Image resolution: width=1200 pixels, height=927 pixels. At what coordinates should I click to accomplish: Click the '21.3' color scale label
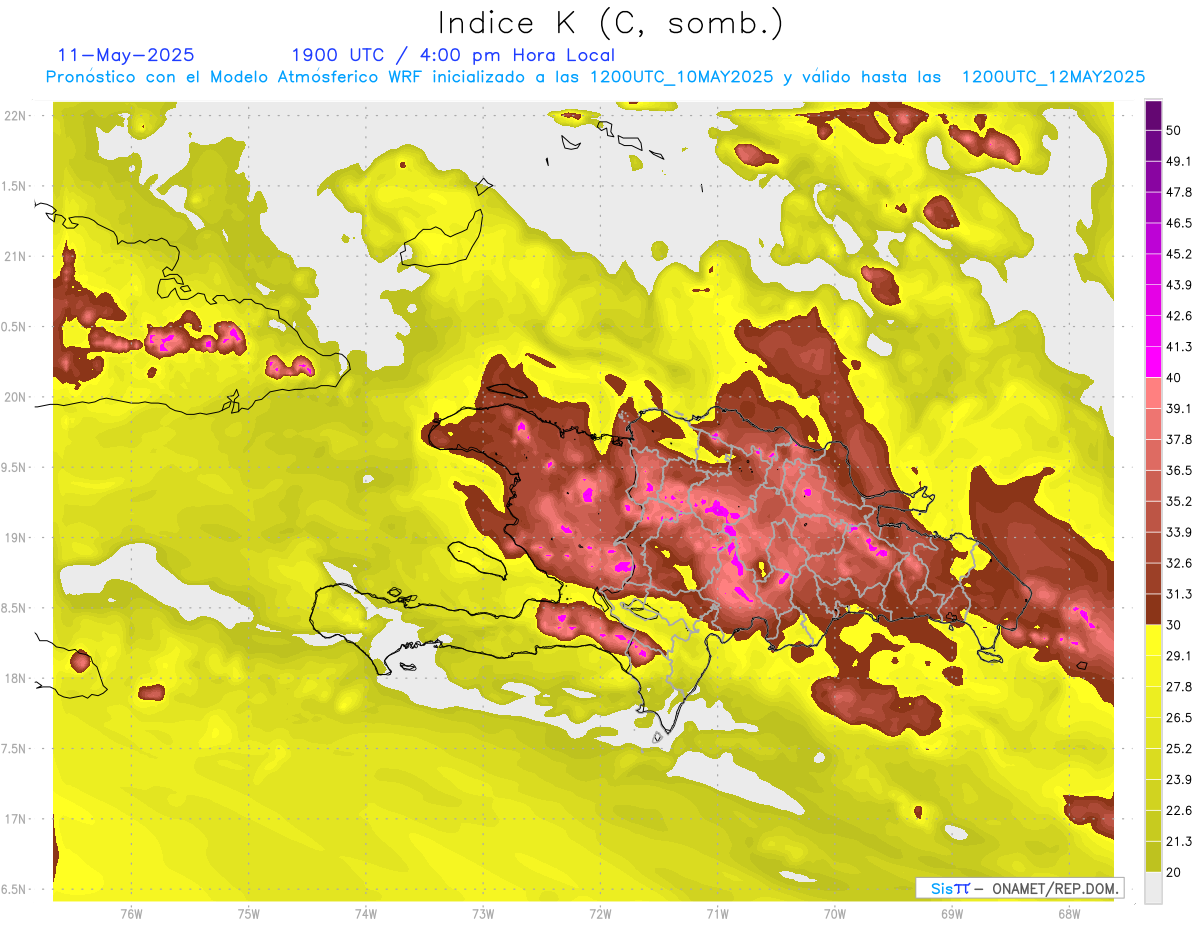(1179, 842)
